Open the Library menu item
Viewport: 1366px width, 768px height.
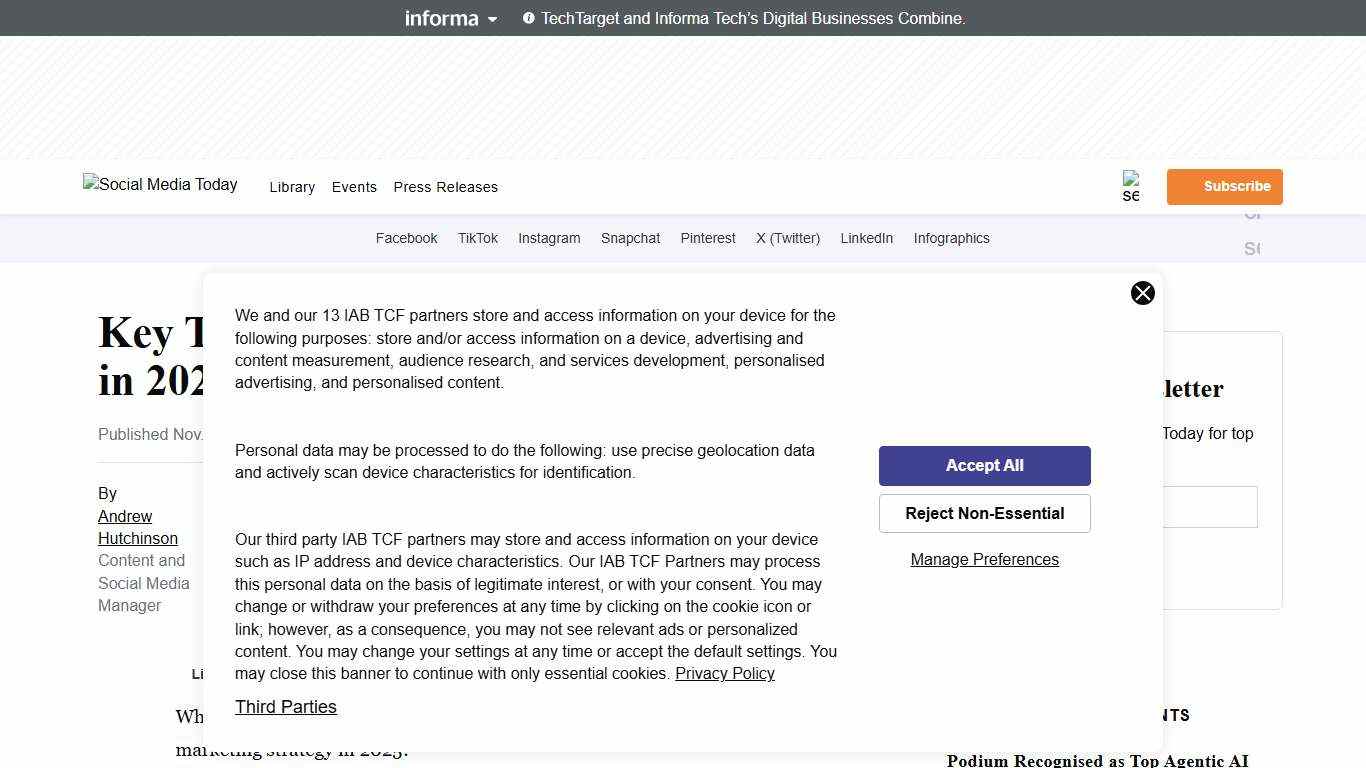[292, 187]
